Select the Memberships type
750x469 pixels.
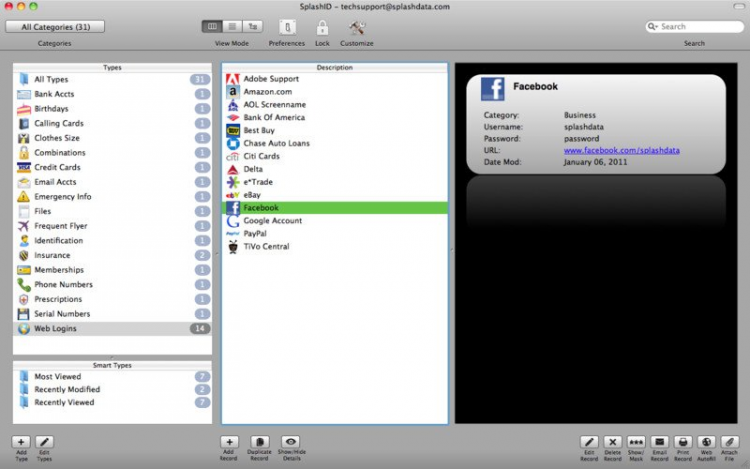(112, 270)
